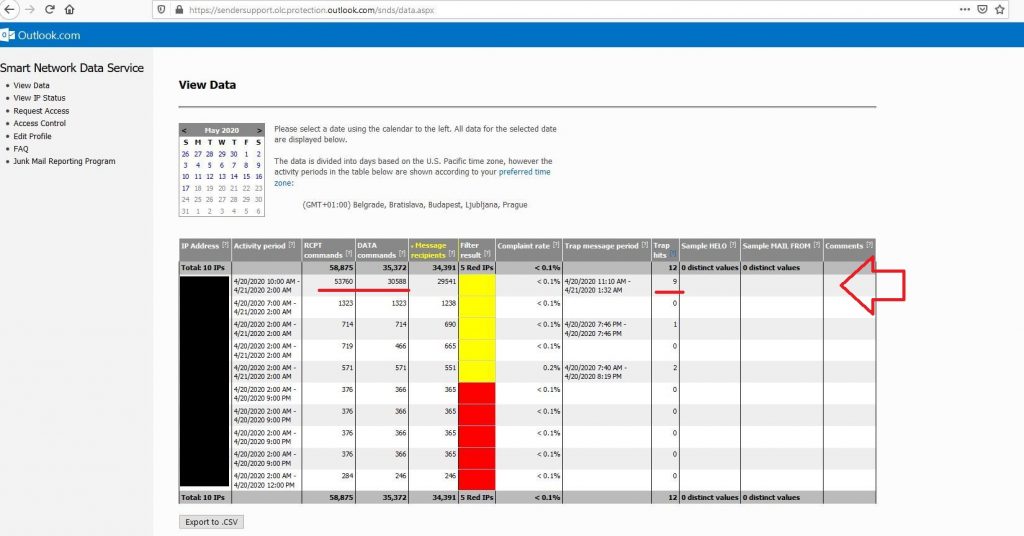Go to browser home page

(68, 9)
